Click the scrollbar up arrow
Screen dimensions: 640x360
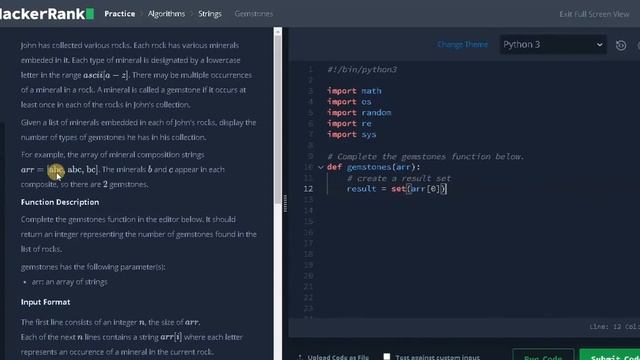(278, 31)
